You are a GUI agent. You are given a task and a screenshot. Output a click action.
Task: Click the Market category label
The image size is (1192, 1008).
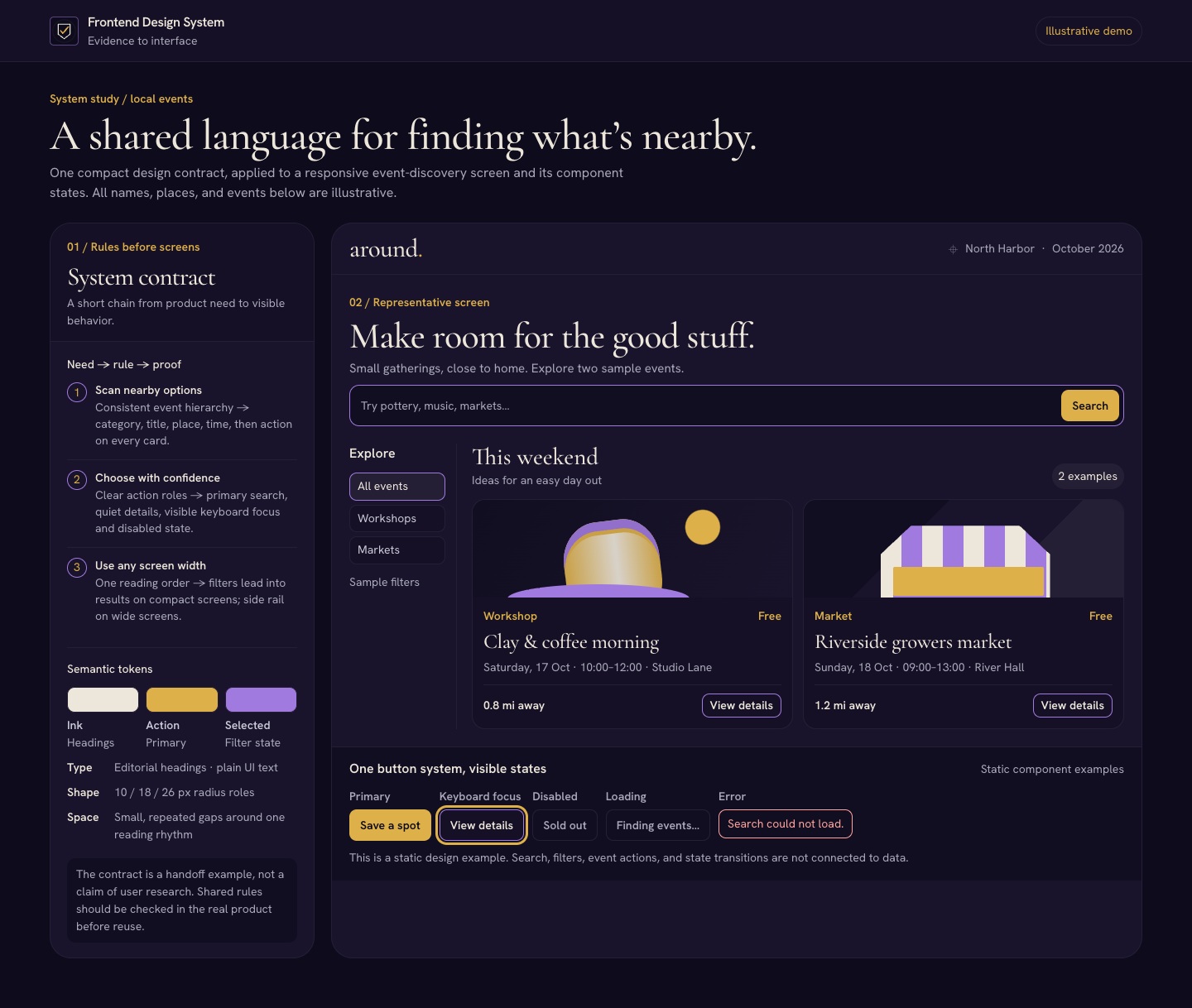833,616
